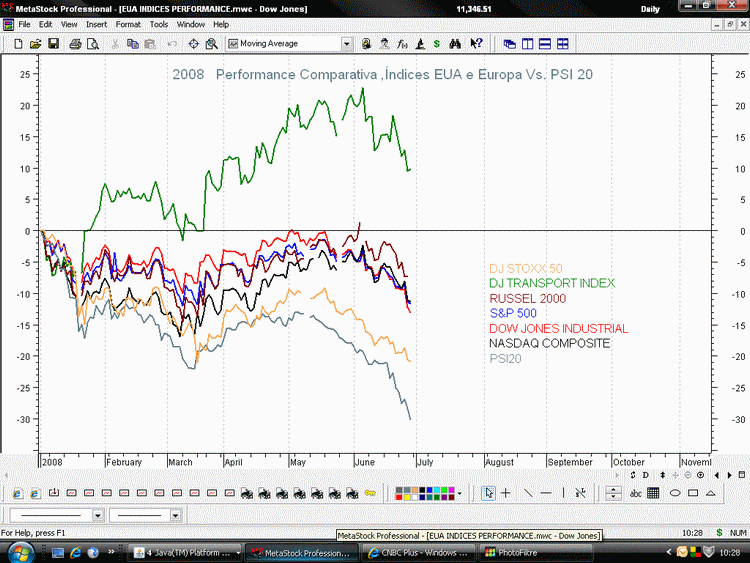Open the first line style dropdown
Image resolution: width=750 pixels, height=563 pixels.
click(98, 515)
